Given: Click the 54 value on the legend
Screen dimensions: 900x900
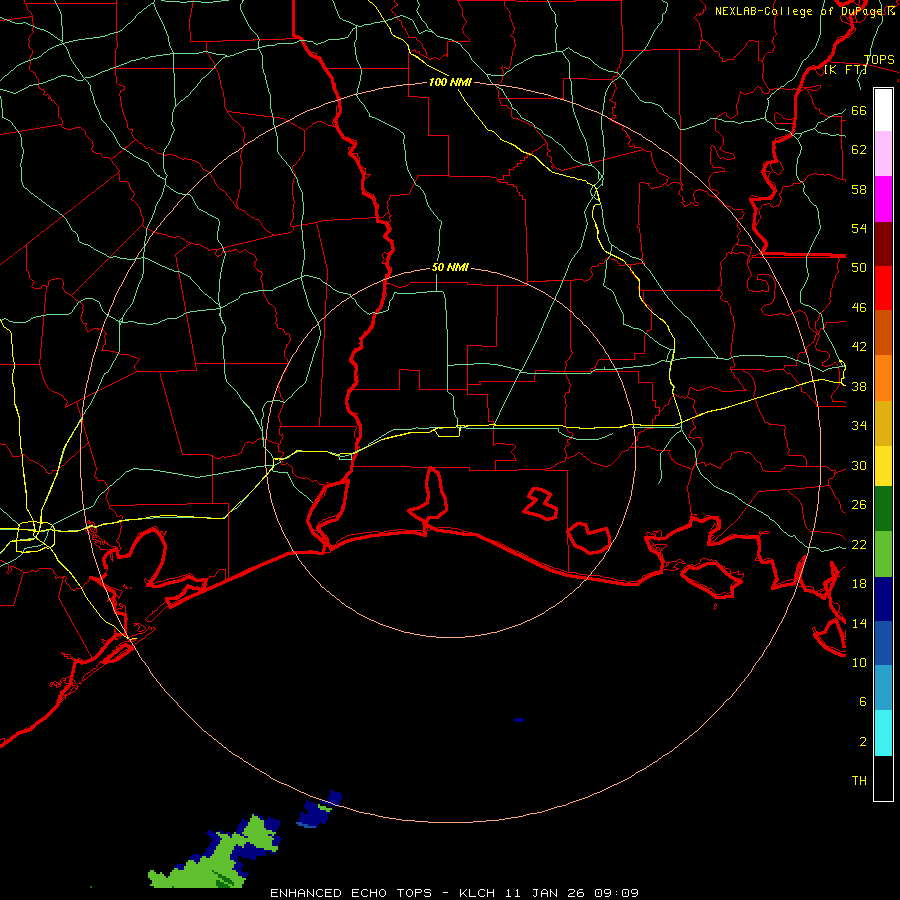Looking at the screenshot, I should coord(859,229).
